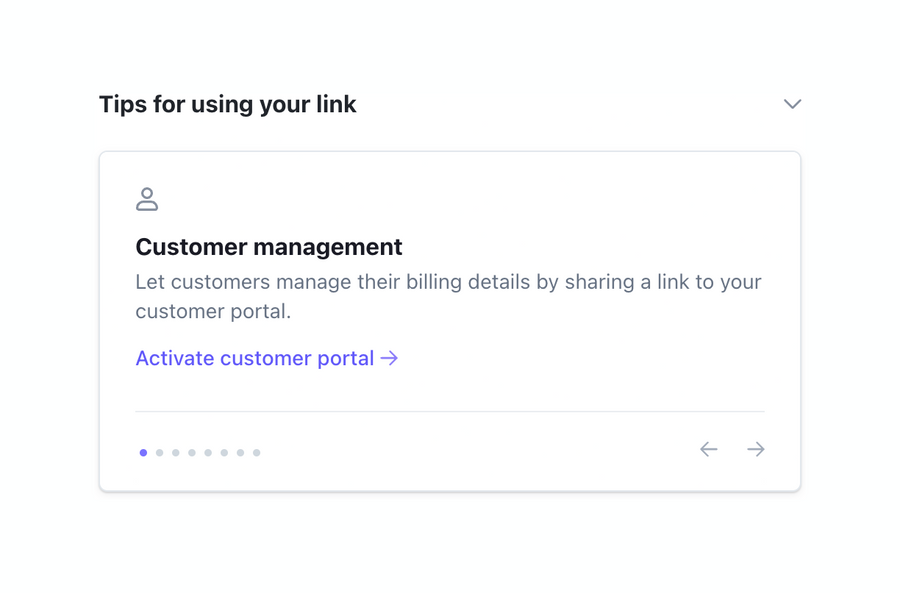Select the first carousel dot
The height and width of the screenshot is (593, 900).
[143, 452]
